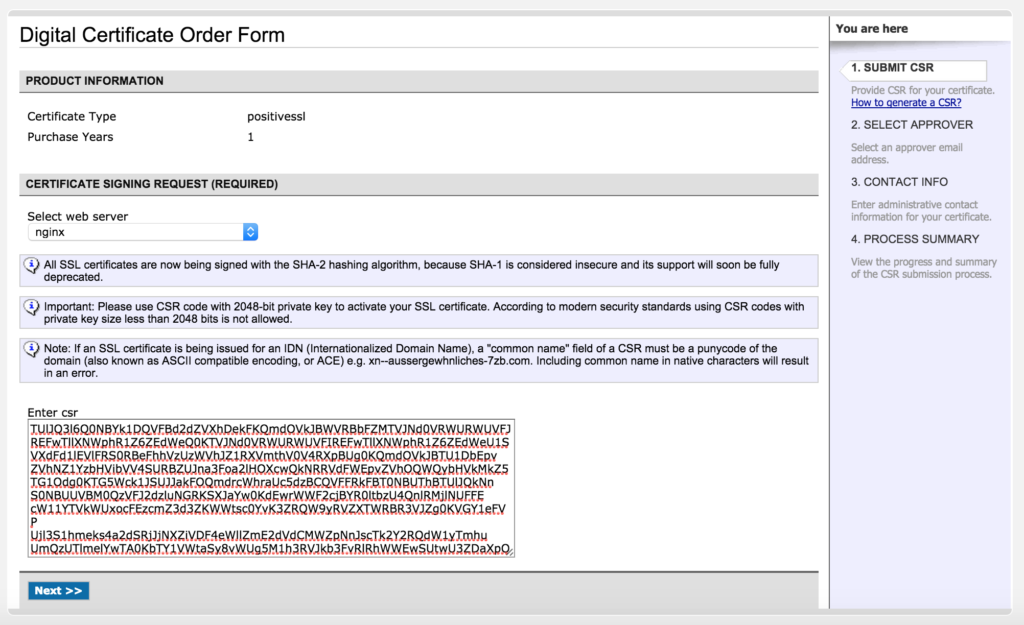The width and height of the screenshot is (1024, 625).
Task: Go to step 3. CONTACT INFO
Action: (899, 182)
